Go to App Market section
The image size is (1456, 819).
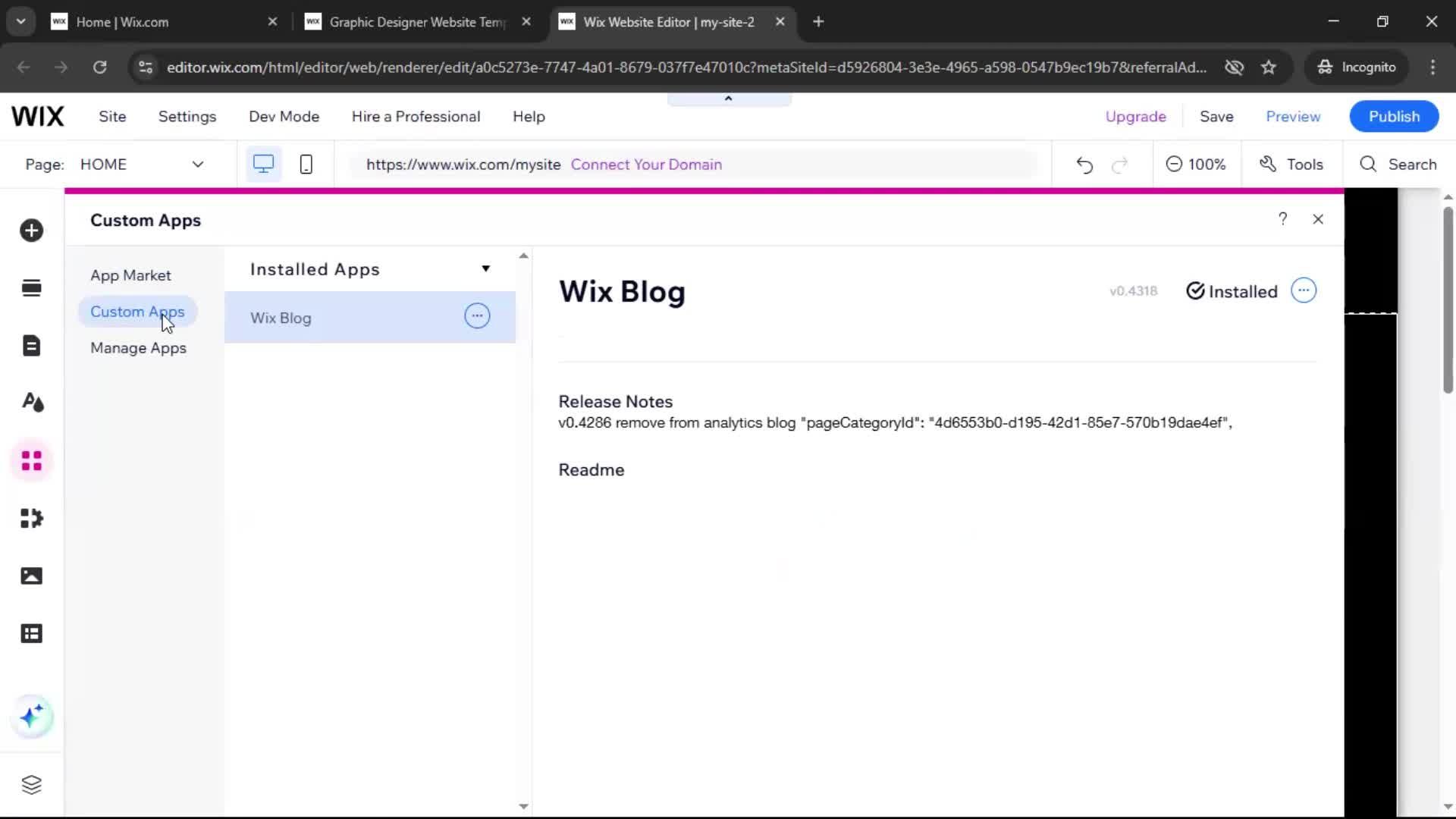(x=131, y=275)
